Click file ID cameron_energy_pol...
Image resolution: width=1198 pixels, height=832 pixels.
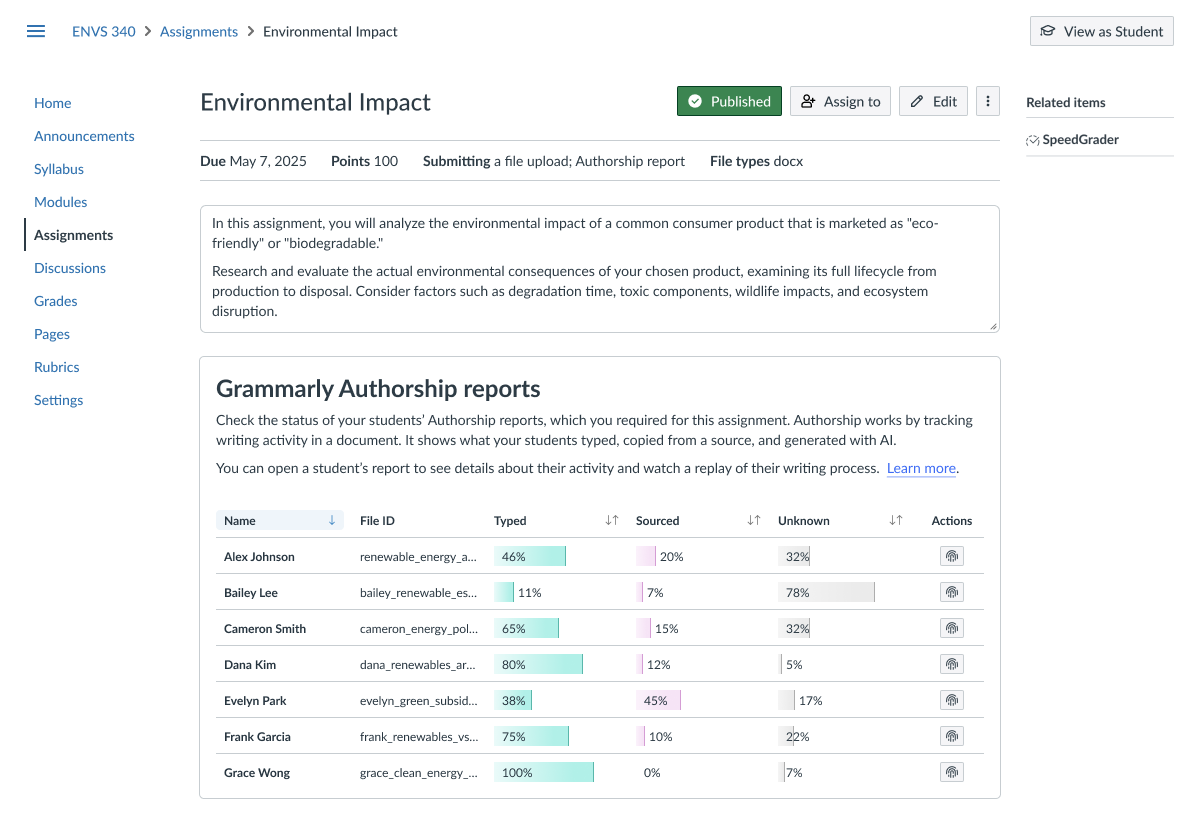pos(419,629)
